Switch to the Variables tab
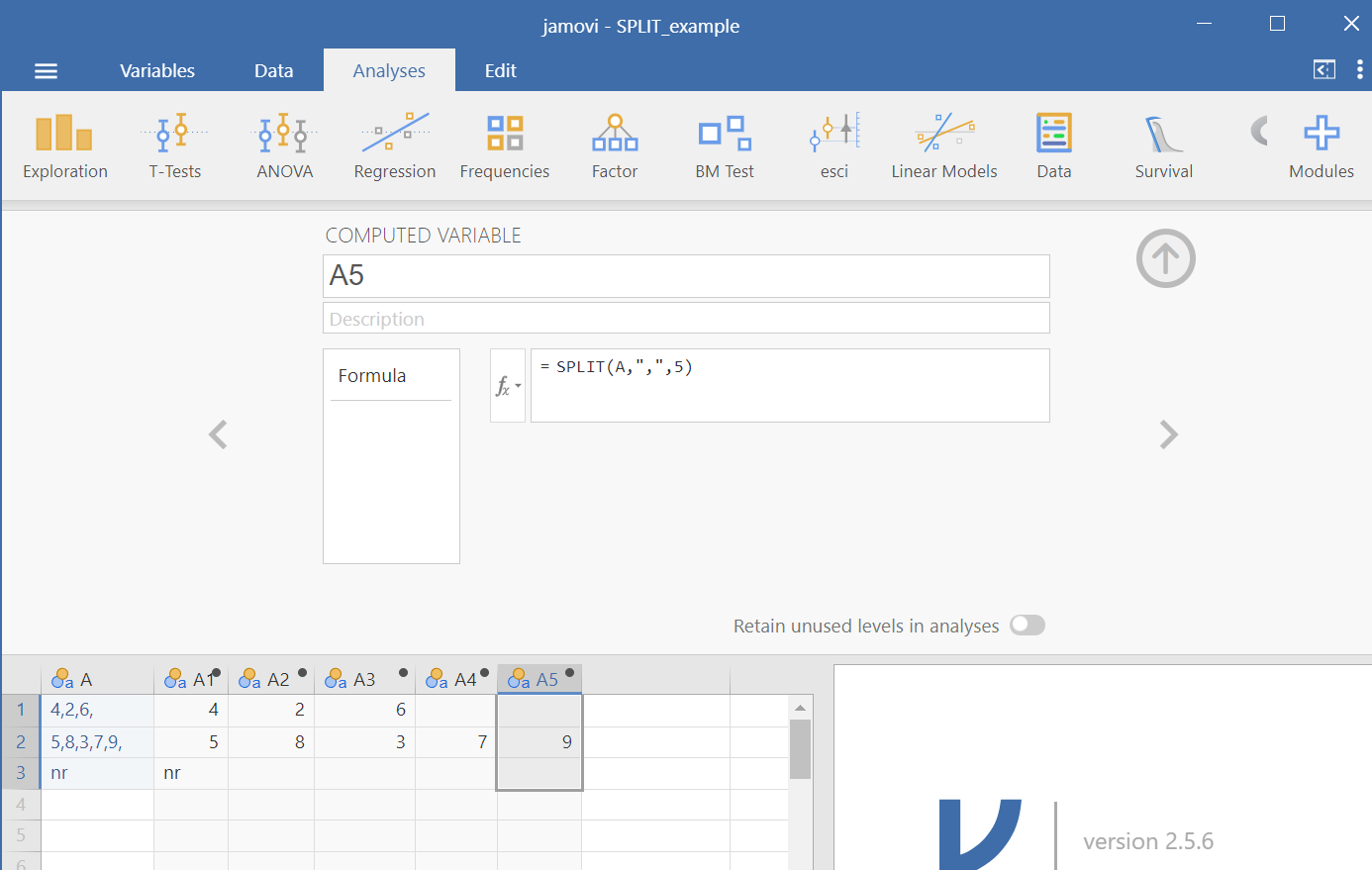Screen dimensions: 1372x870 tap(157, 71)
